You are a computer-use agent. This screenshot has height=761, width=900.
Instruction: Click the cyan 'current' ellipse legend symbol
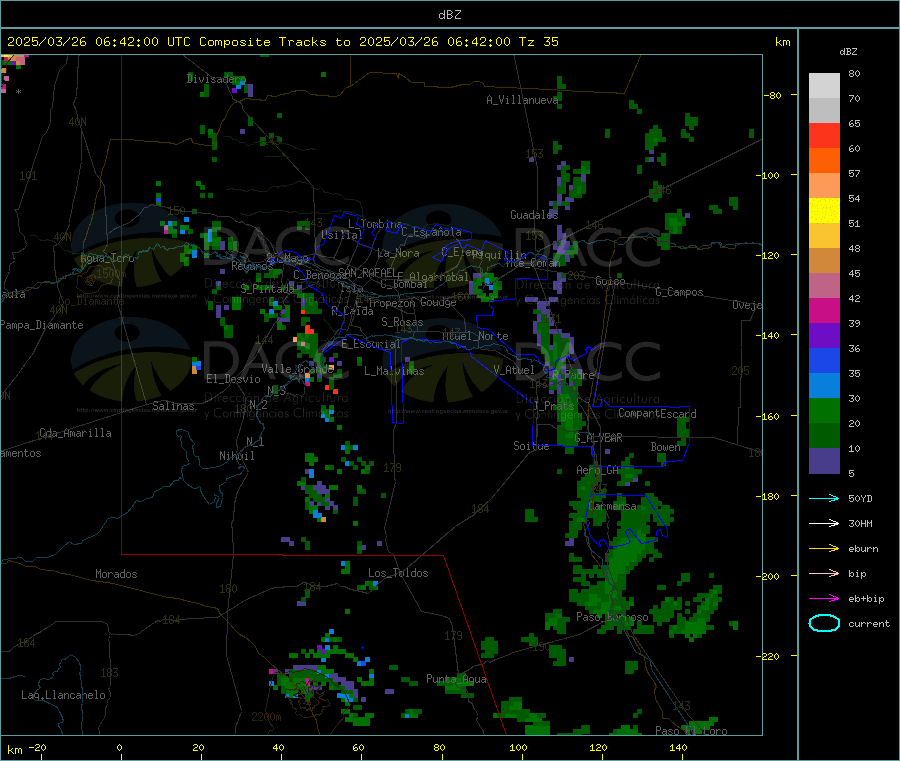pyautogui.click(x=824, y=623)
